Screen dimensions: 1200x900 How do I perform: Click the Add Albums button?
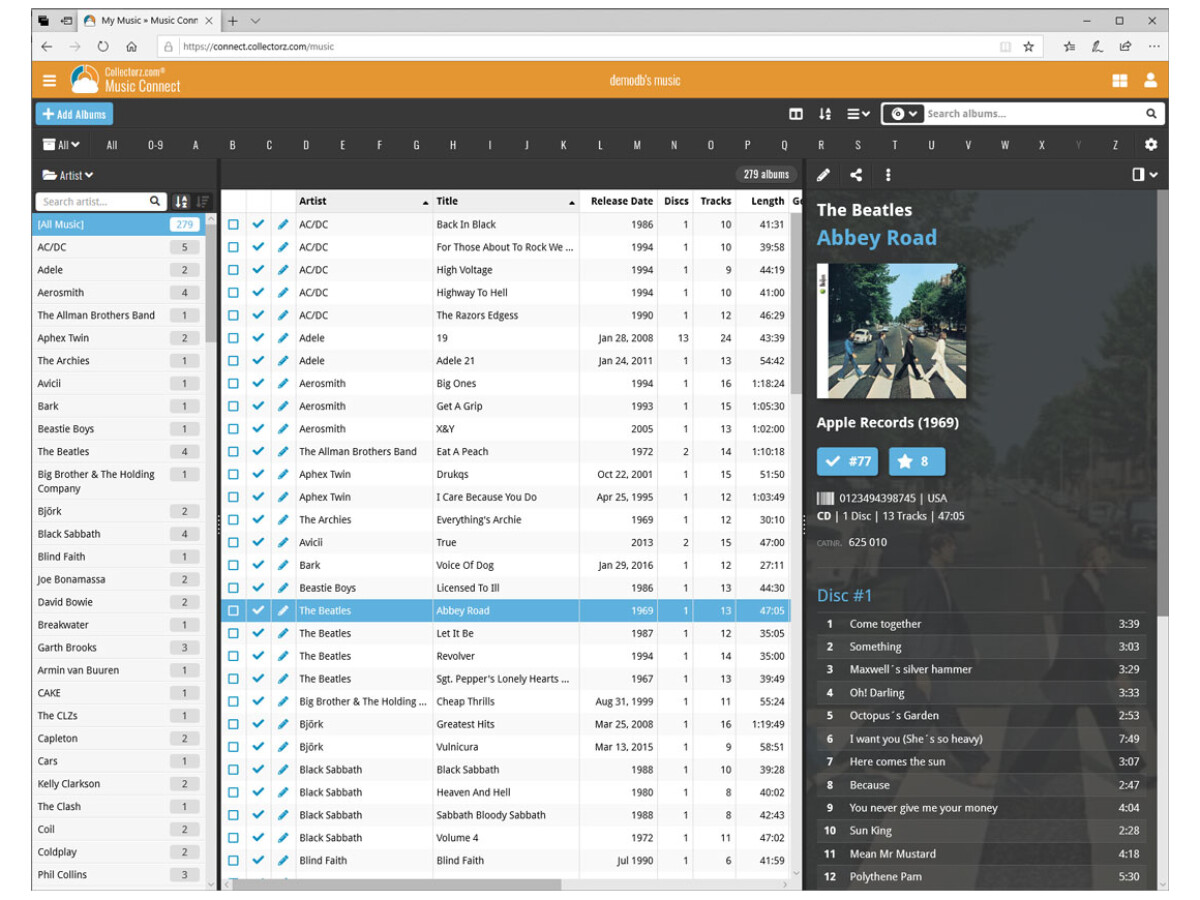pyautogui.click(x=74, y=114)
